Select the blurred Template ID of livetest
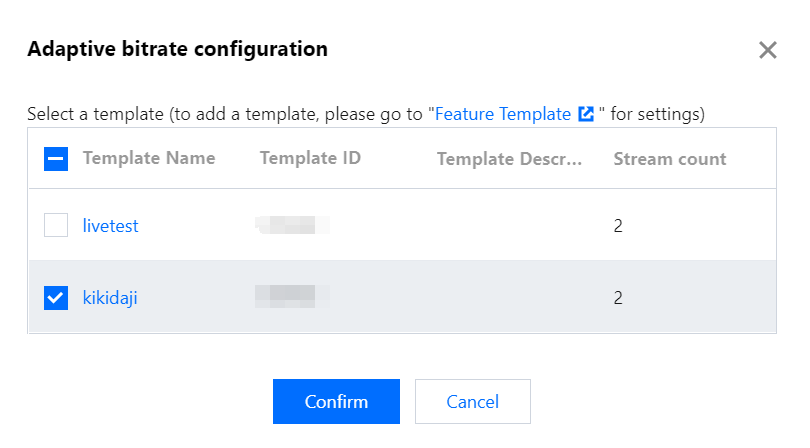The height and width of the screenshot is (448, 810). [x=292, y=226]
